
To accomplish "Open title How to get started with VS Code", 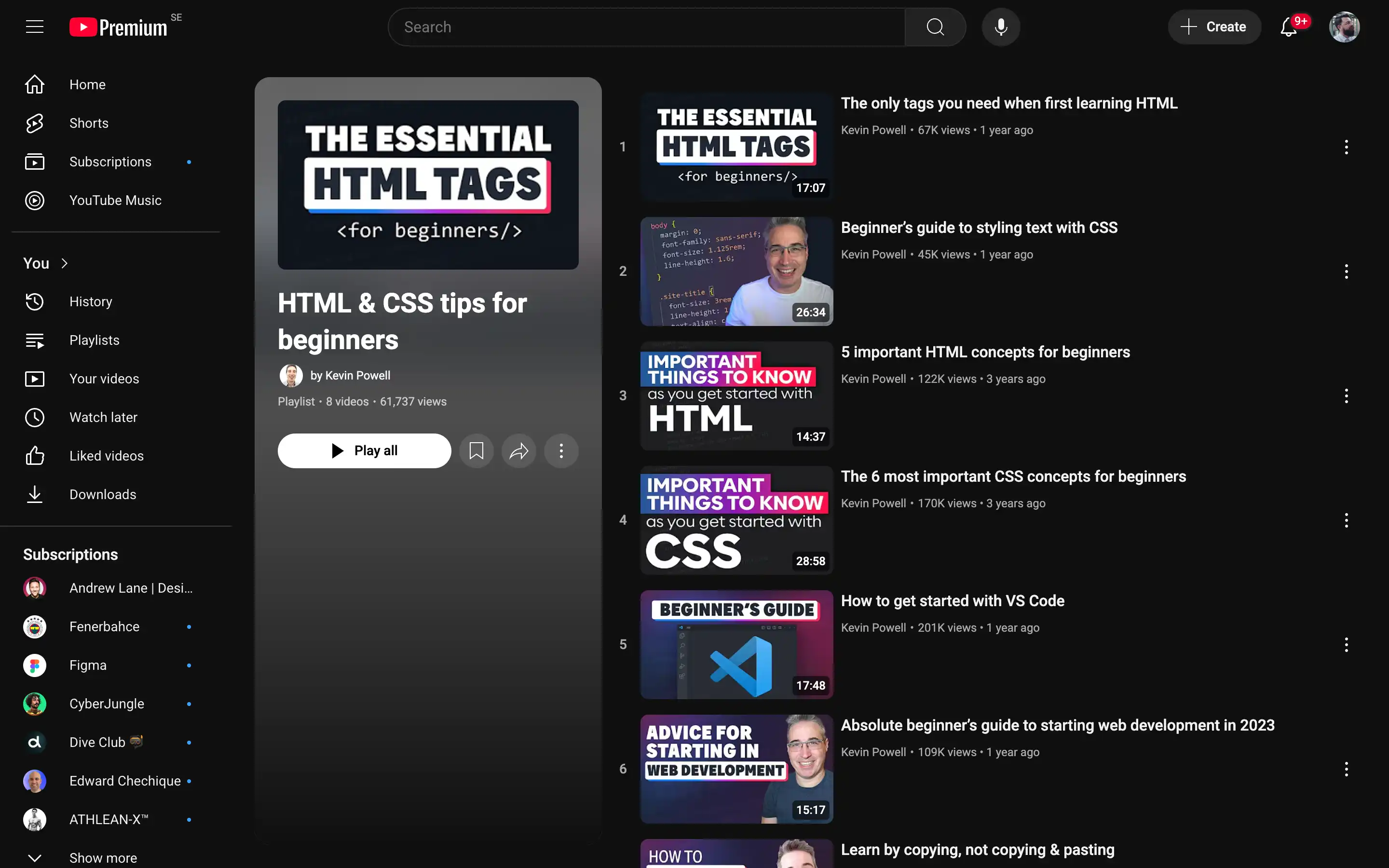I will (953, 601).
